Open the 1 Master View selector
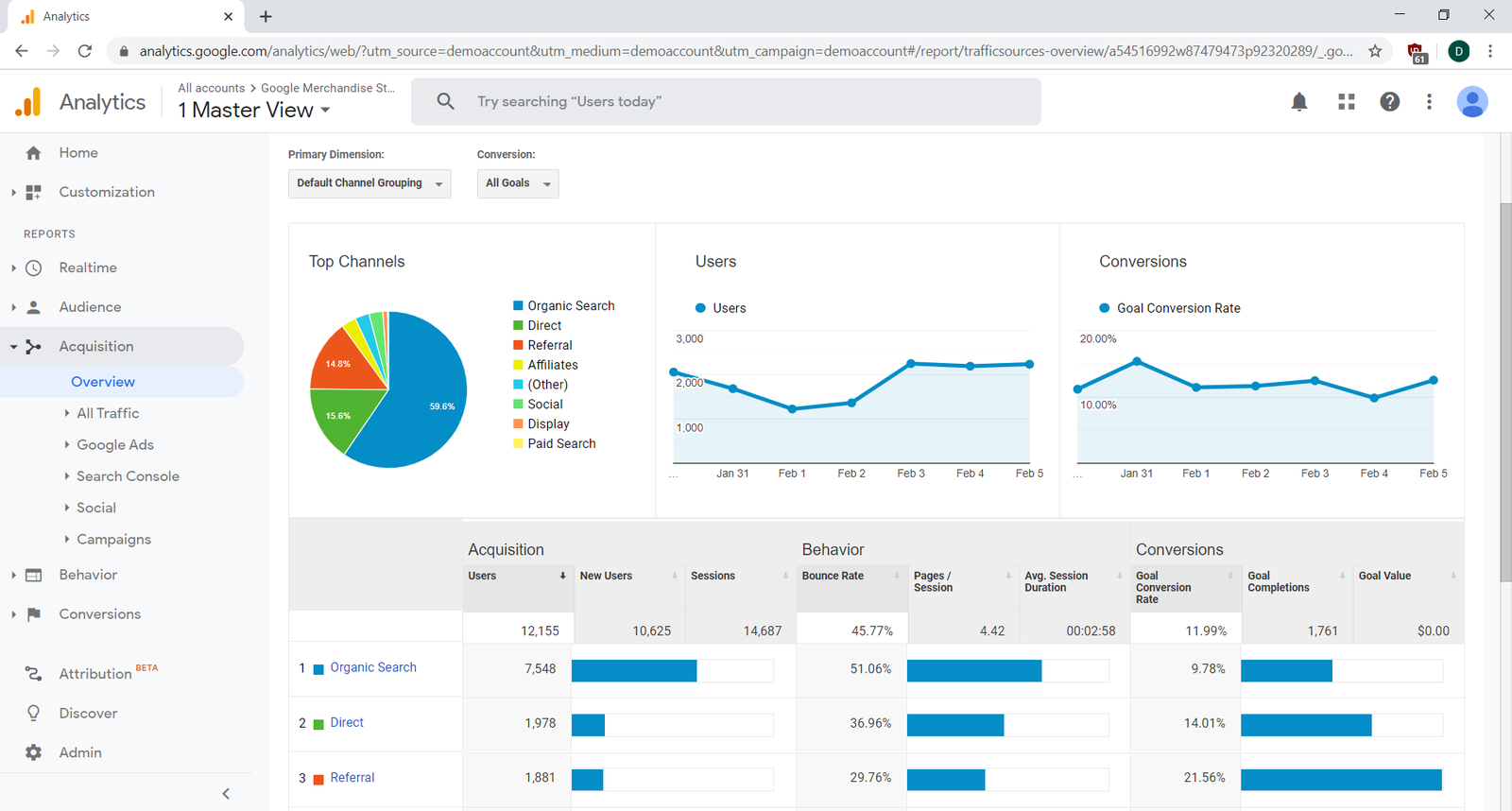The height and width of the screenshot is (811, 1512). click(254, 111)
